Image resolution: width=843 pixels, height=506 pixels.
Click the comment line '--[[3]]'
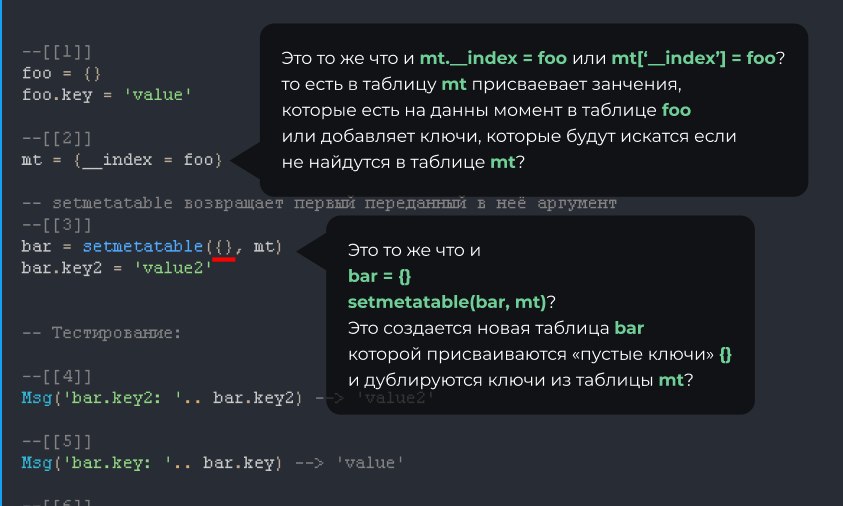(x=57, y=225)
